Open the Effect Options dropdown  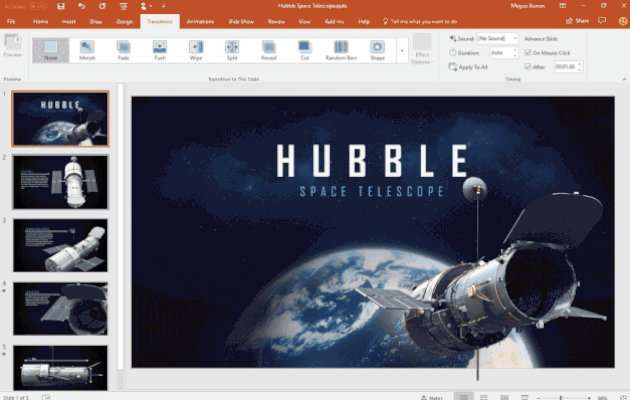coord(422,49)
